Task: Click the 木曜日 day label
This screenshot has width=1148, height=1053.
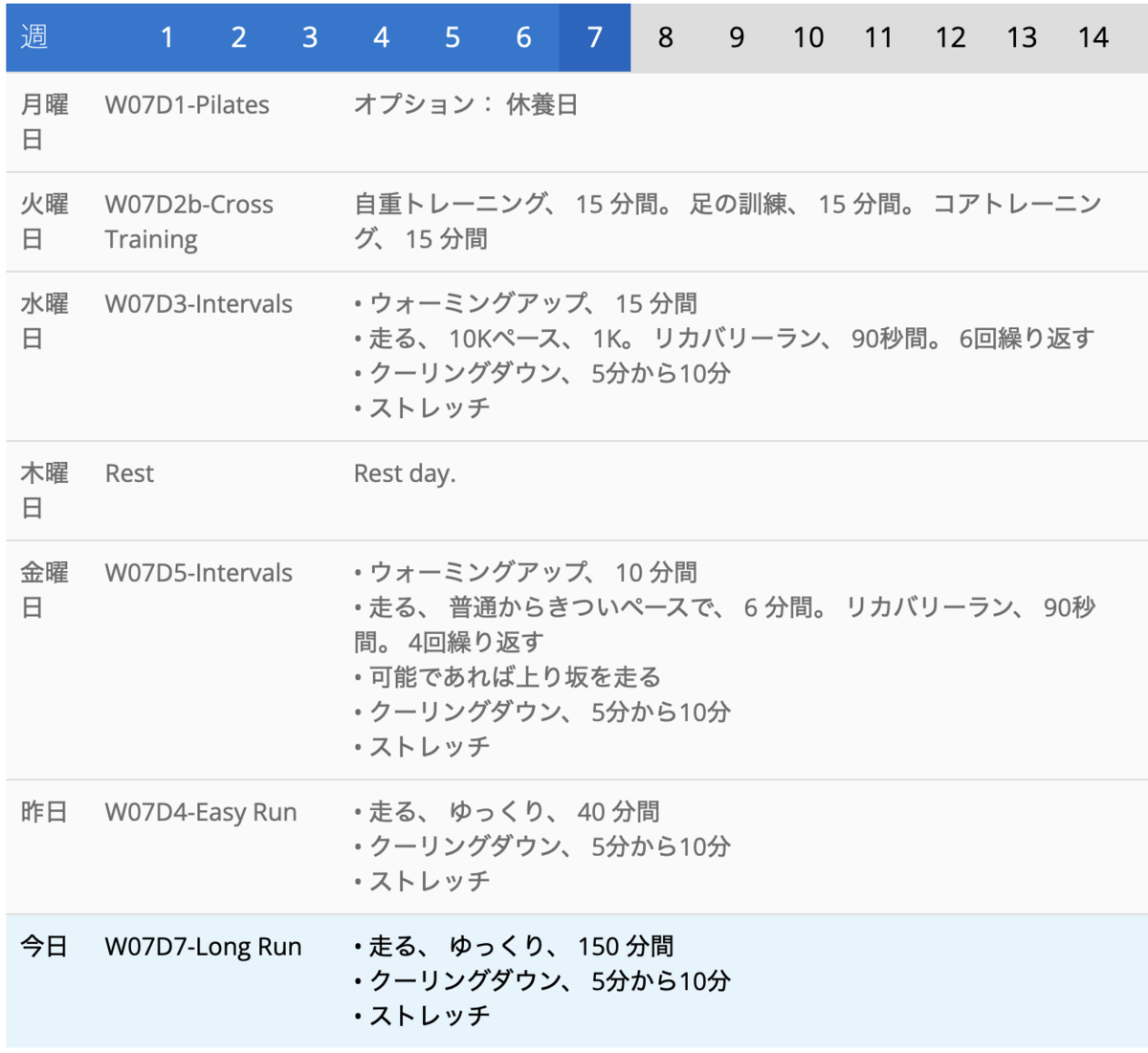Action: 45,491
